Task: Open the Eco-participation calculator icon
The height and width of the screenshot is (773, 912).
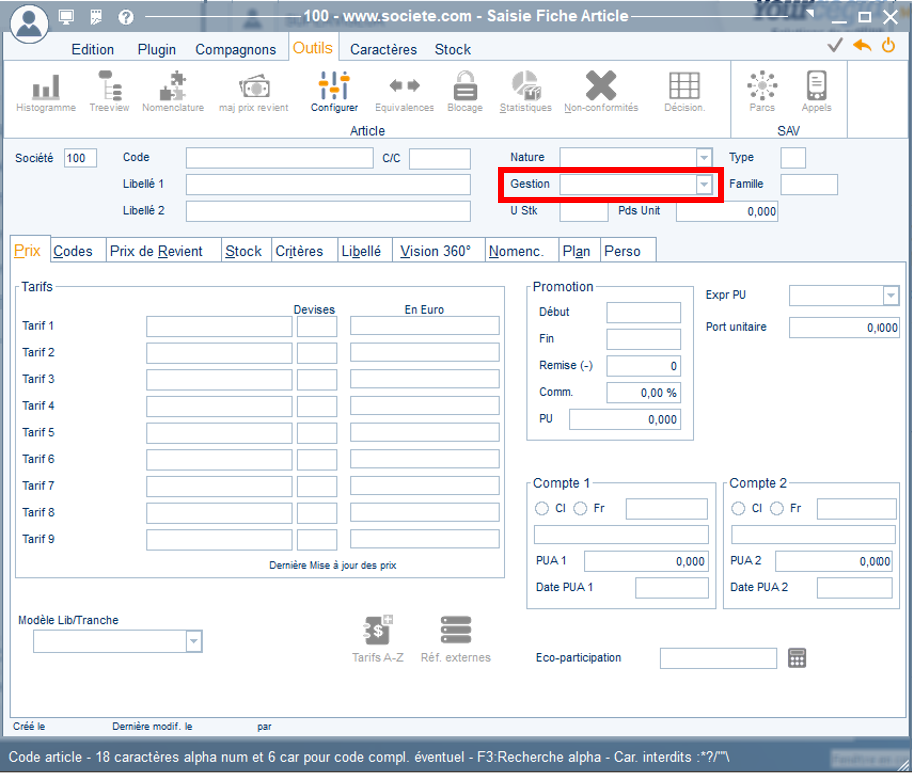Action: pyautogui.click(x=797, y=658)
